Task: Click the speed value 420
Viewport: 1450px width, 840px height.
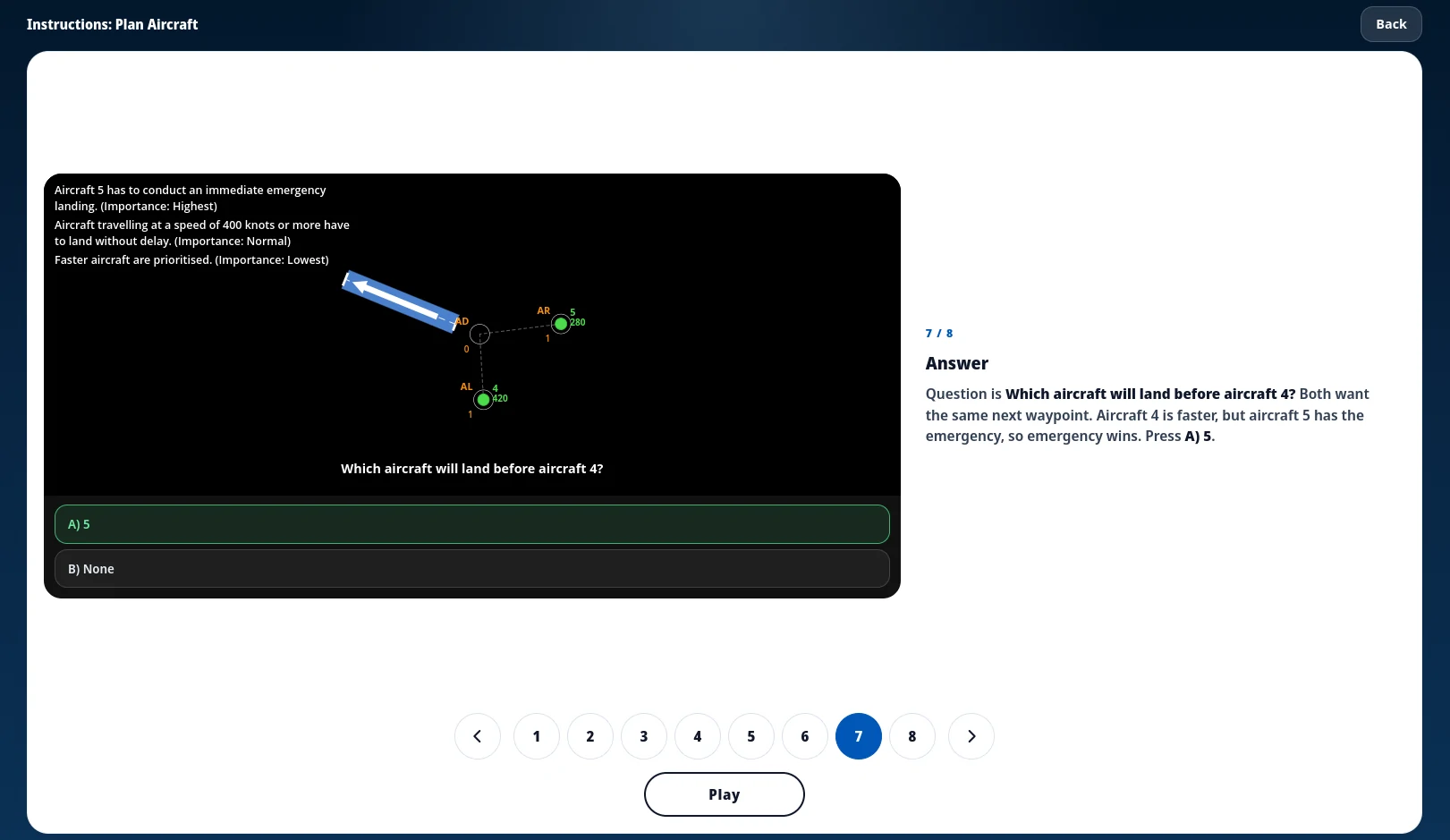Action: (500, 398)
